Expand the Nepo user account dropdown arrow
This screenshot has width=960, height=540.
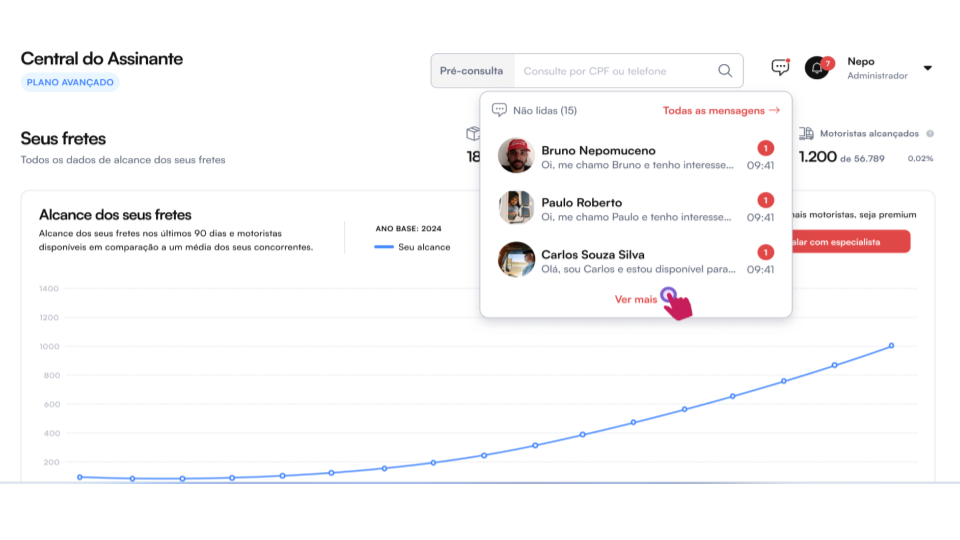[927, 68]
